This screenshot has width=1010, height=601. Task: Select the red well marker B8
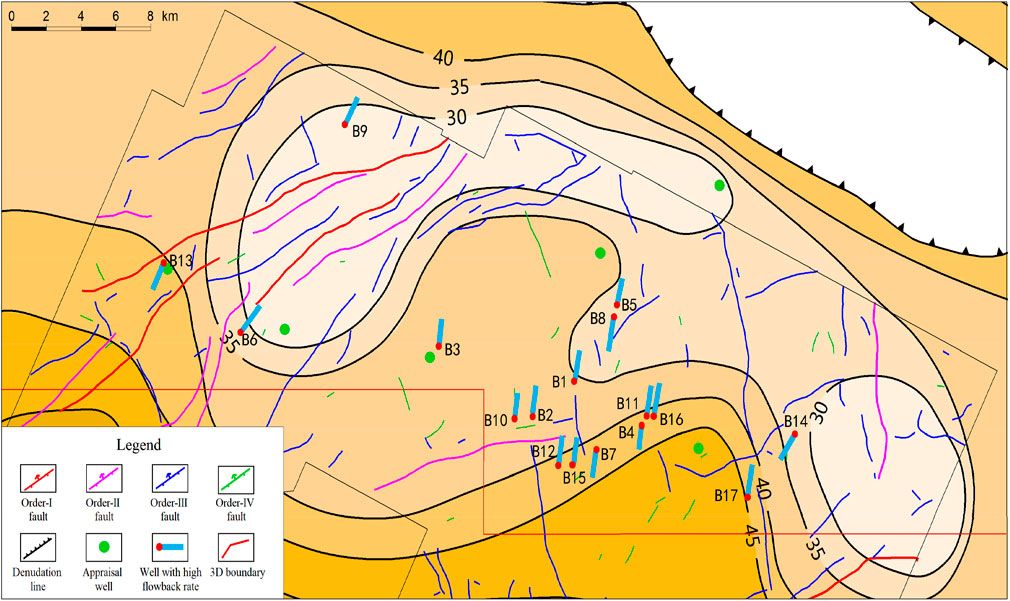coord(614,317)
